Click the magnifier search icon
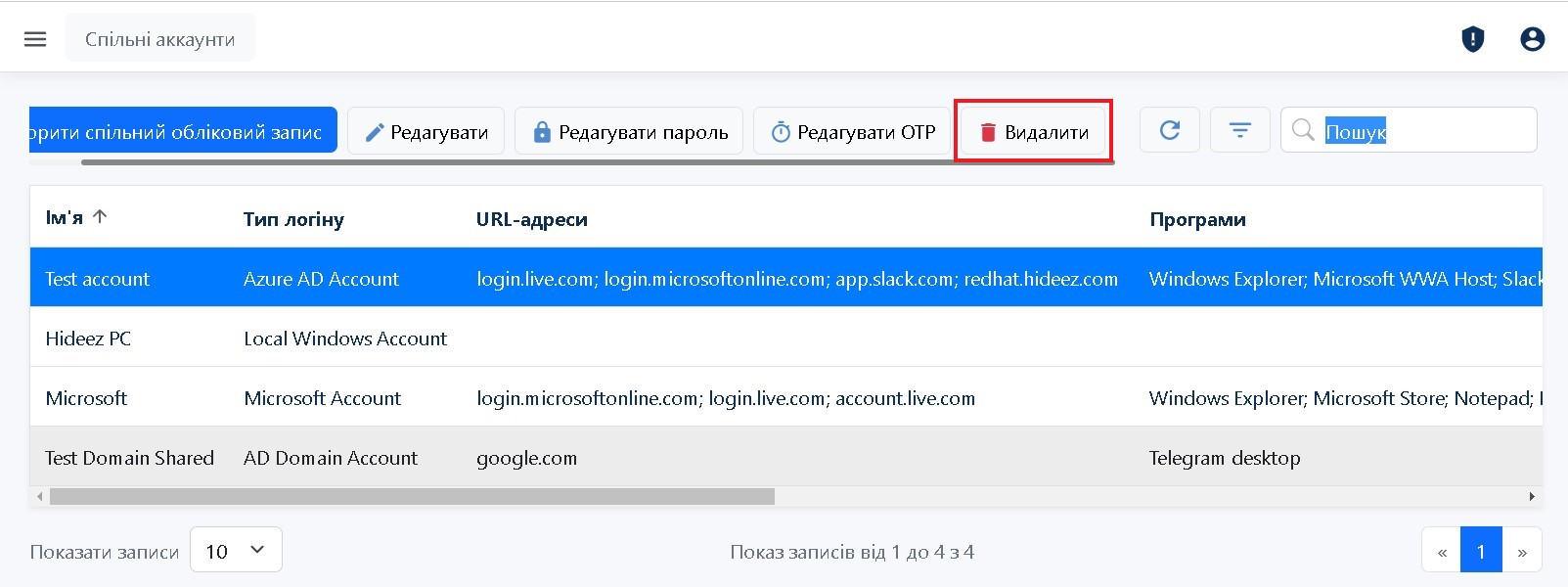Image resolution: width=1568 pixels, height=587 pixels. (1303, 130)
